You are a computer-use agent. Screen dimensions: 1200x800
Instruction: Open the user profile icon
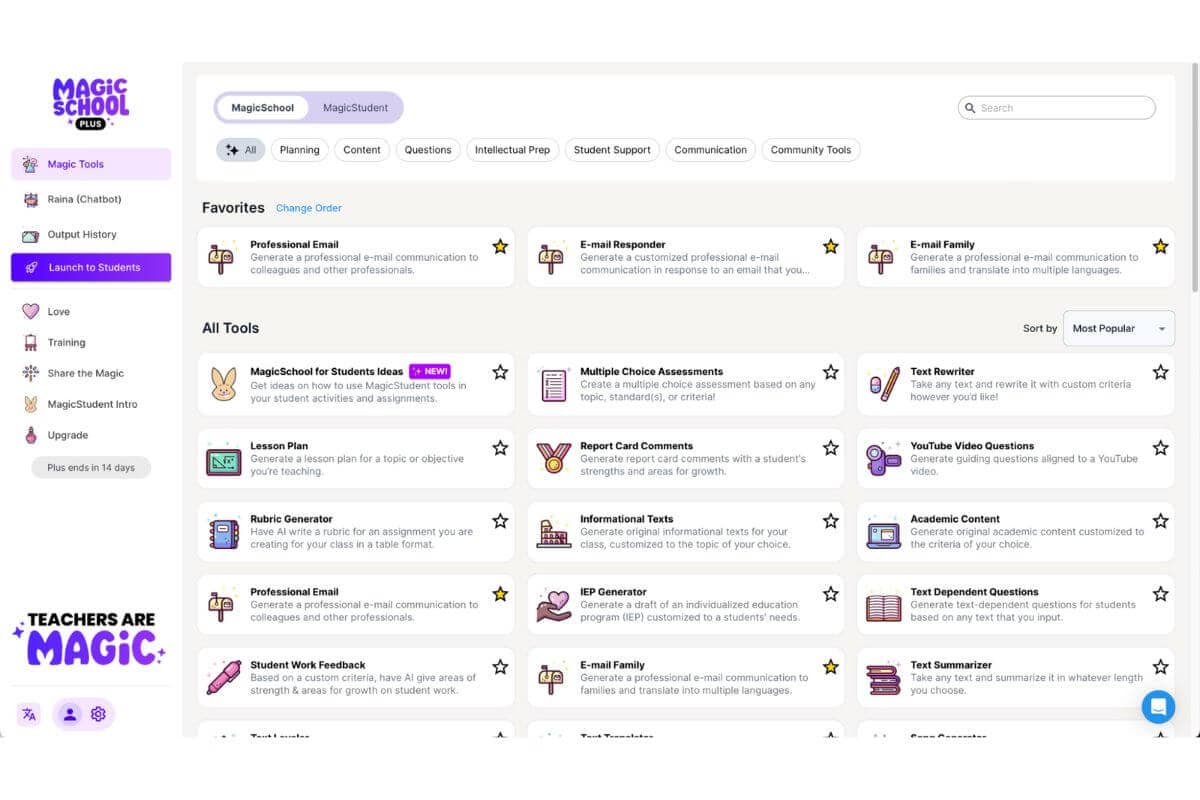point(69,714)
